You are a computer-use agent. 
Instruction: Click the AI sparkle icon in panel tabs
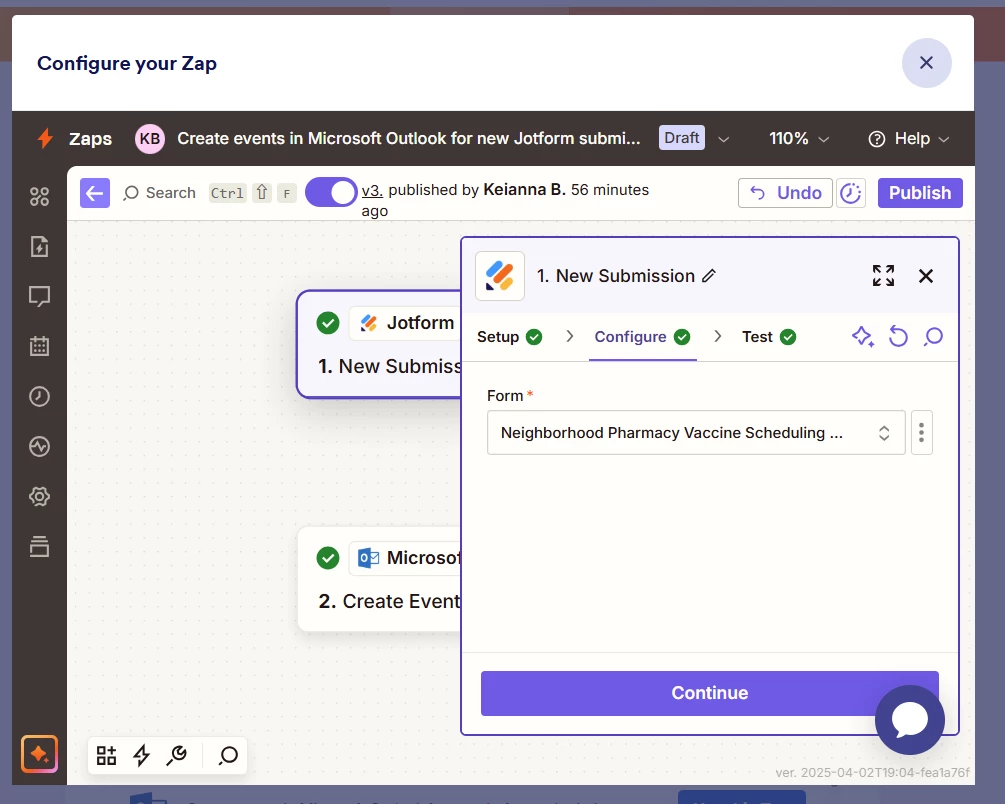(x=863, y=336)
